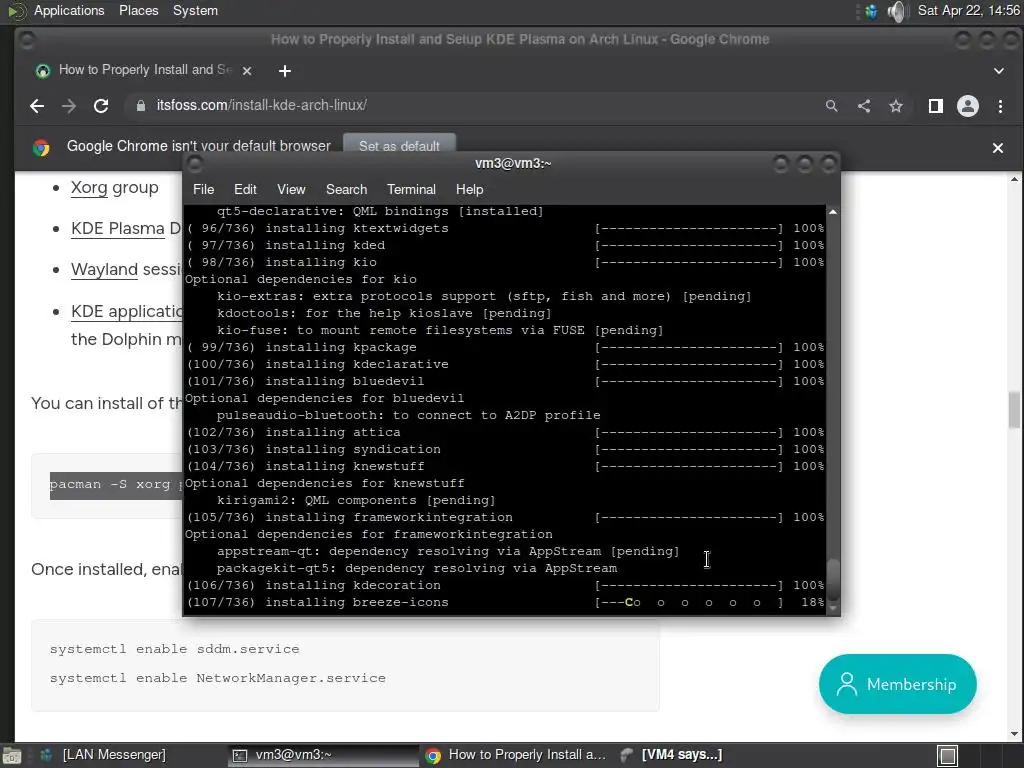
Task: Open Chrome's zoom magnifier icon
Action: [831, 106]
